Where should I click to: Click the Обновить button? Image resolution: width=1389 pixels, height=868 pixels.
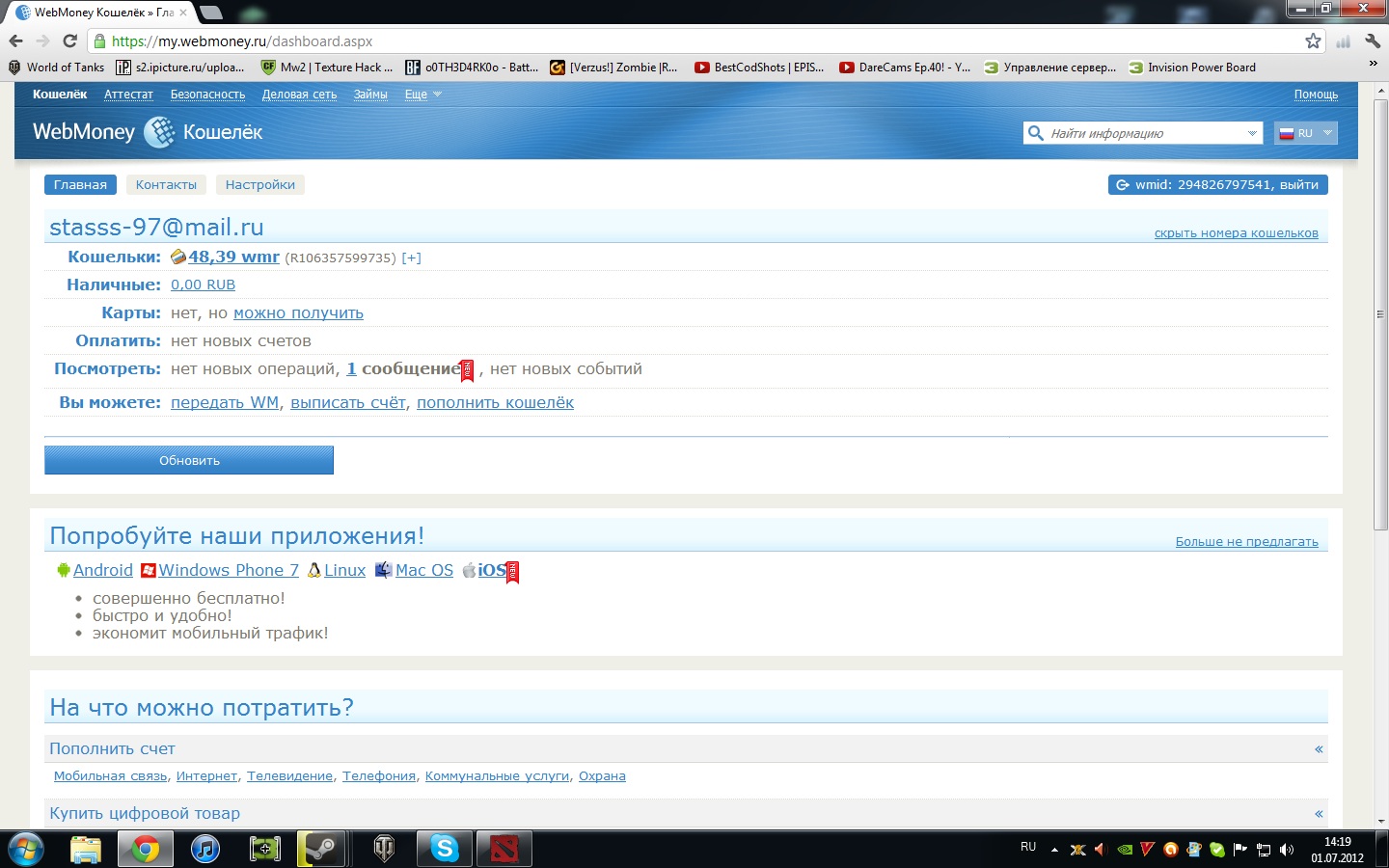coord(189,460)
